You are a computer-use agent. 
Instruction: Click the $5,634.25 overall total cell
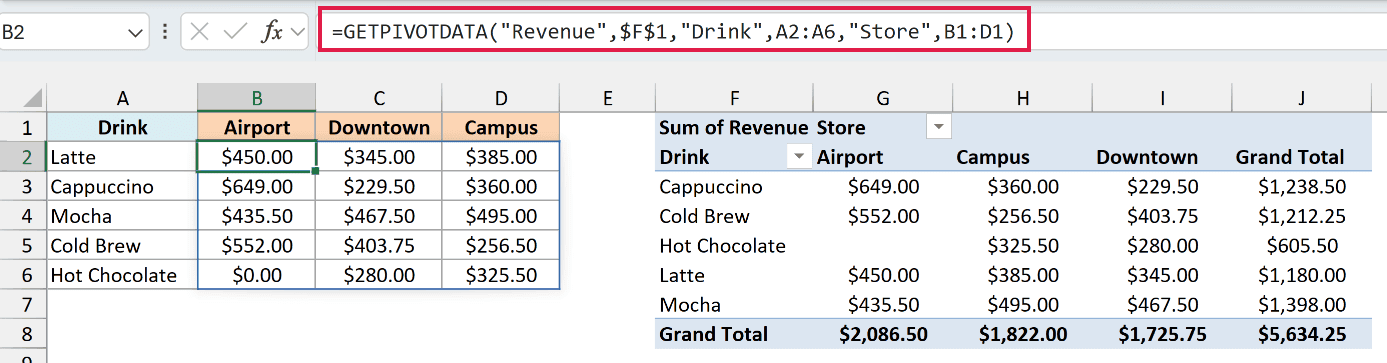coord(1302,334)
